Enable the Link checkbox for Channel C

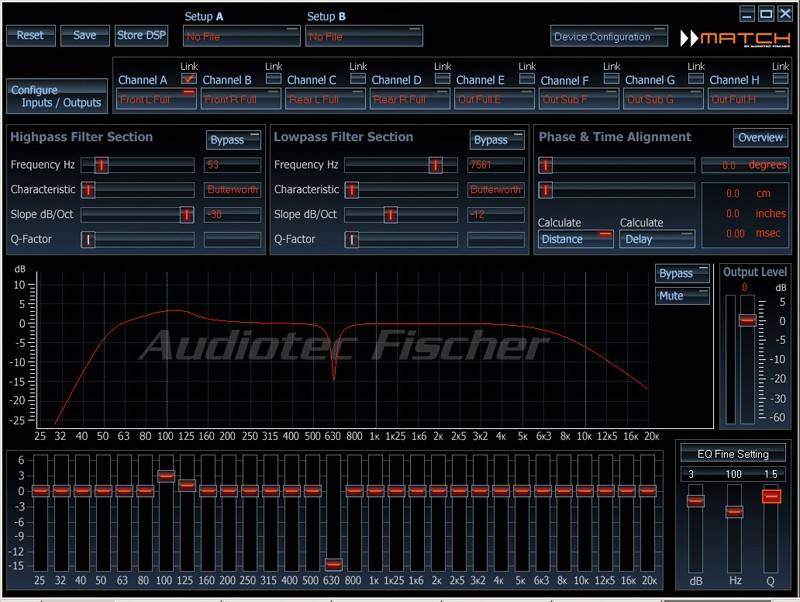358,79
